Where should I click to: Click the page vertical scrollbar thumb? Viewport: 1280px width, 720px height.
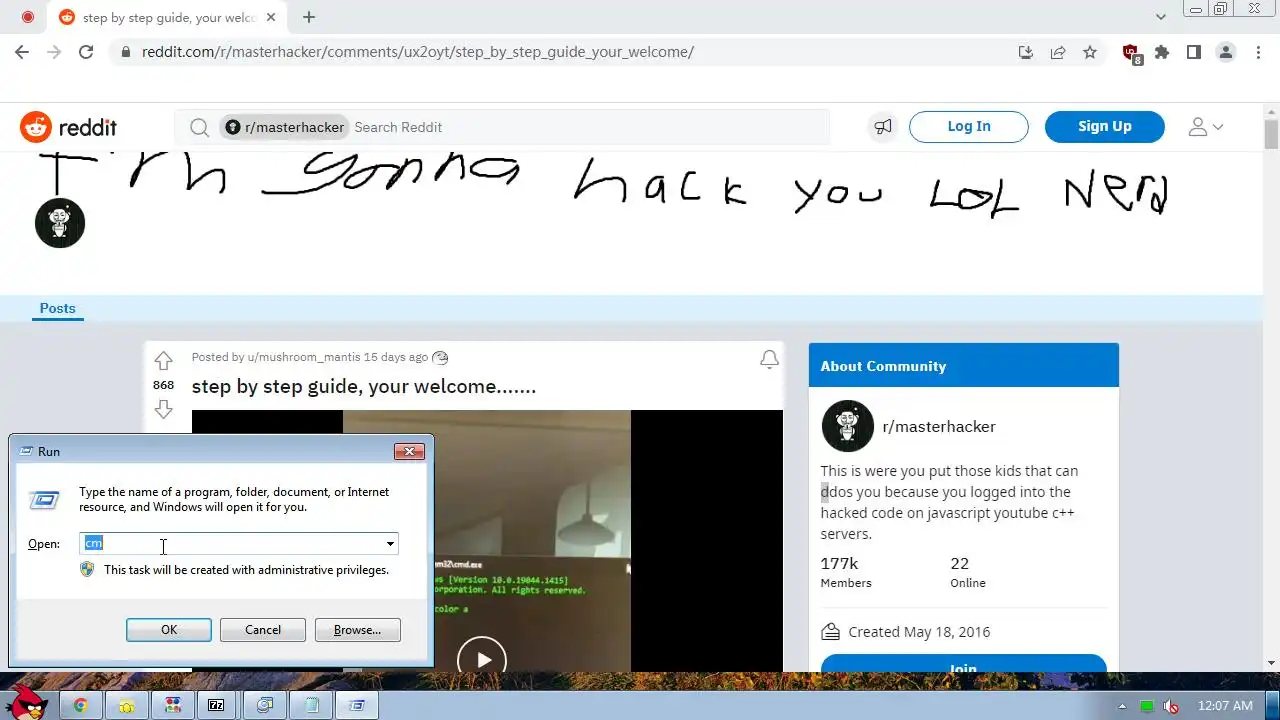pos(1271,133)
